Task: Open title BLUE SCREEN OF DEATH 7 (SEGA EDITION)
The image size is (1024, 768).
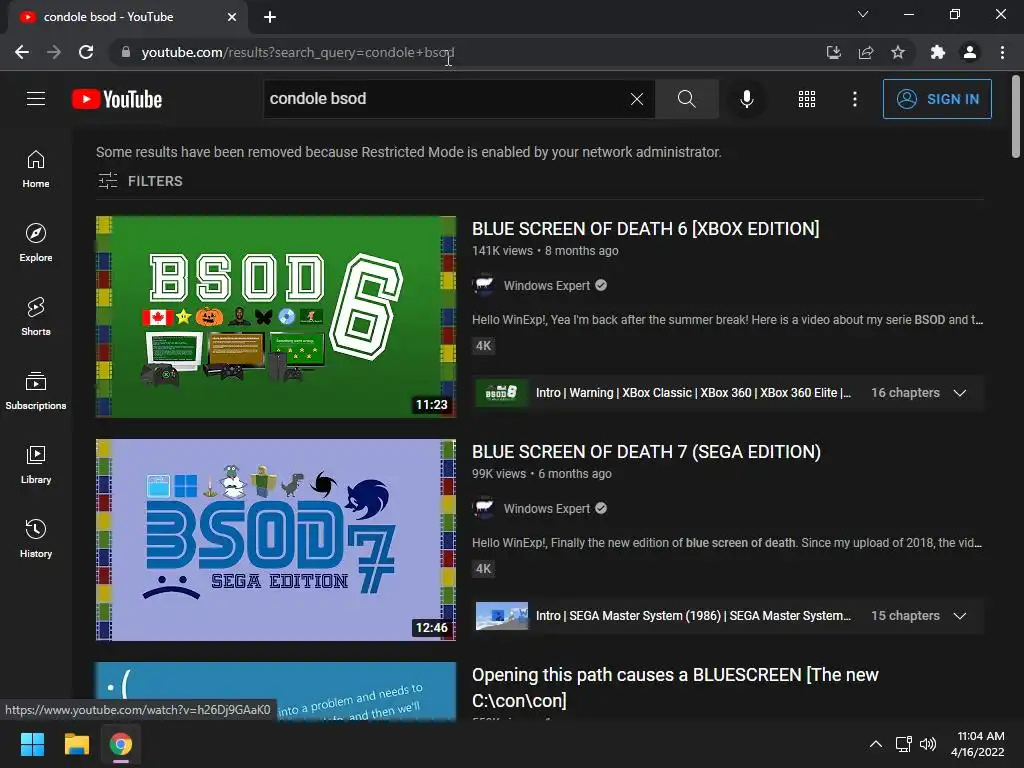Action: click(646, 452)
